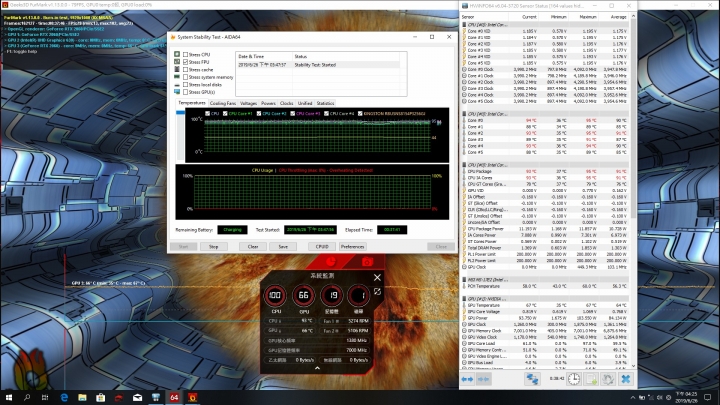Start HWiNFO logging with document icon

591,379
